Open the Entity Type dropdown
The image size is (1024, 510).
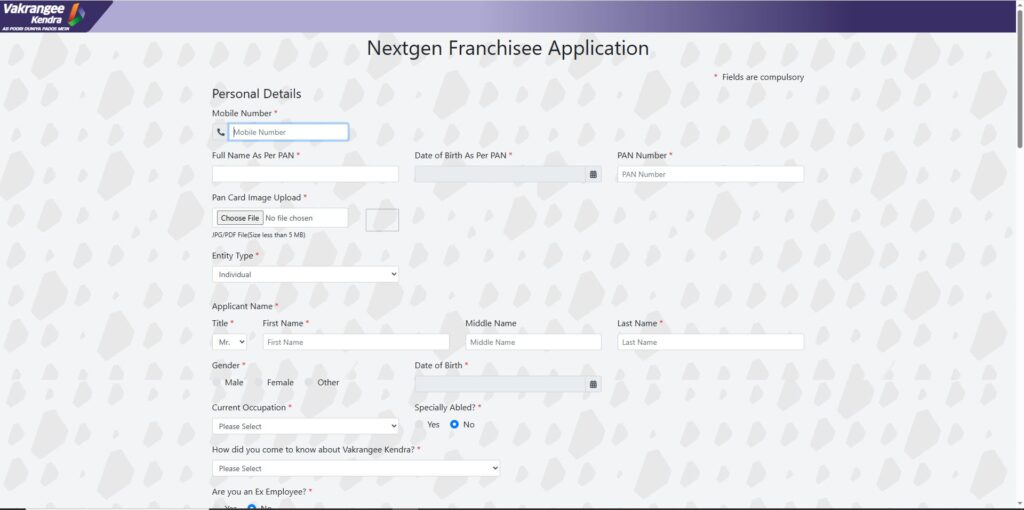click(x=305, y=274)
